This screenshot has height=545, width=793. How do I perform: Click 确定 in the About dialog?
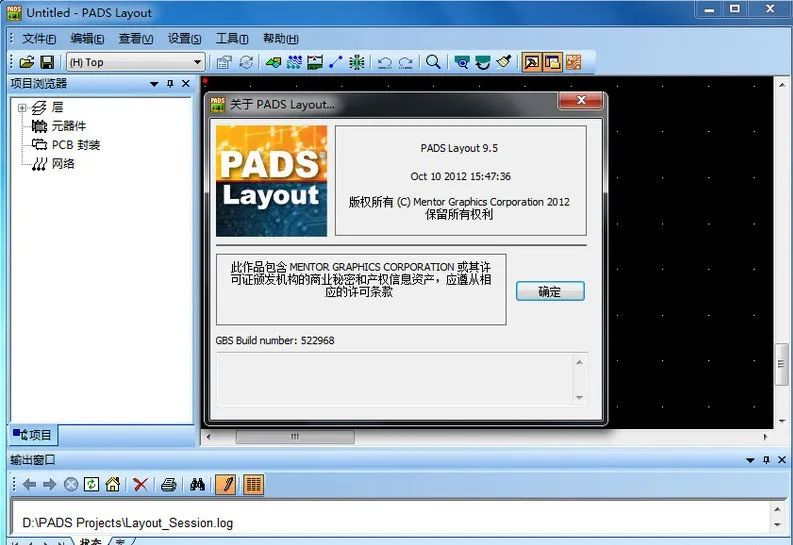(550, 292)
